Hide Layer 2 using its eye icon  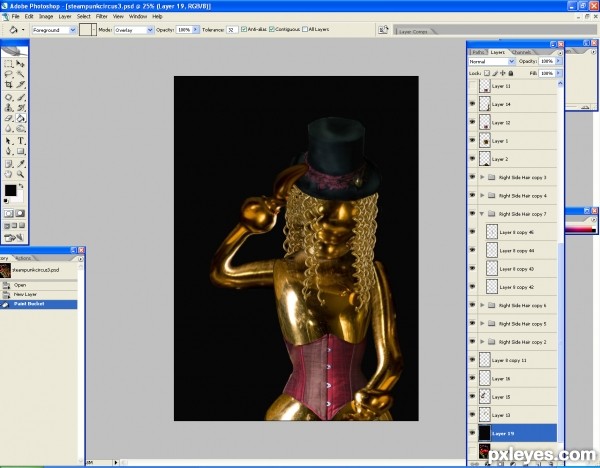(472, 158)
